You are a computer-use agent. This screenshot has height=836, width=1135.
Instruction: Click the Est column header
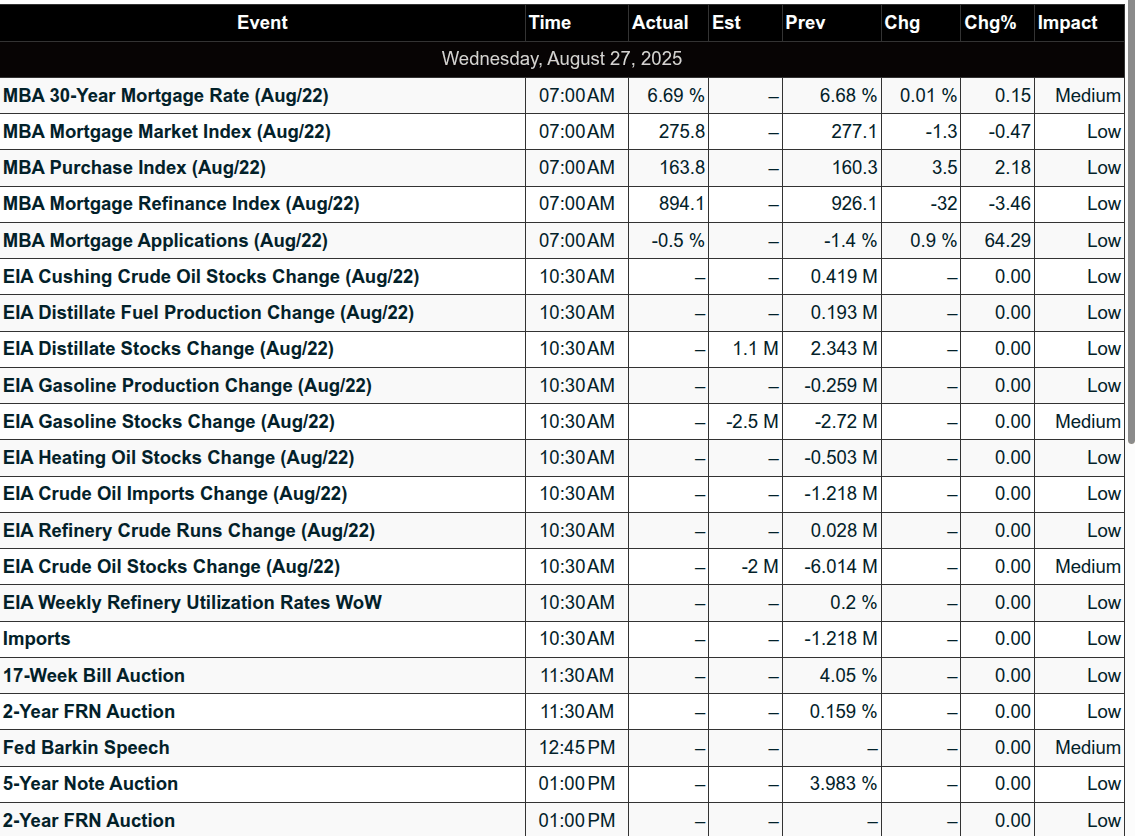coord(726,22)
